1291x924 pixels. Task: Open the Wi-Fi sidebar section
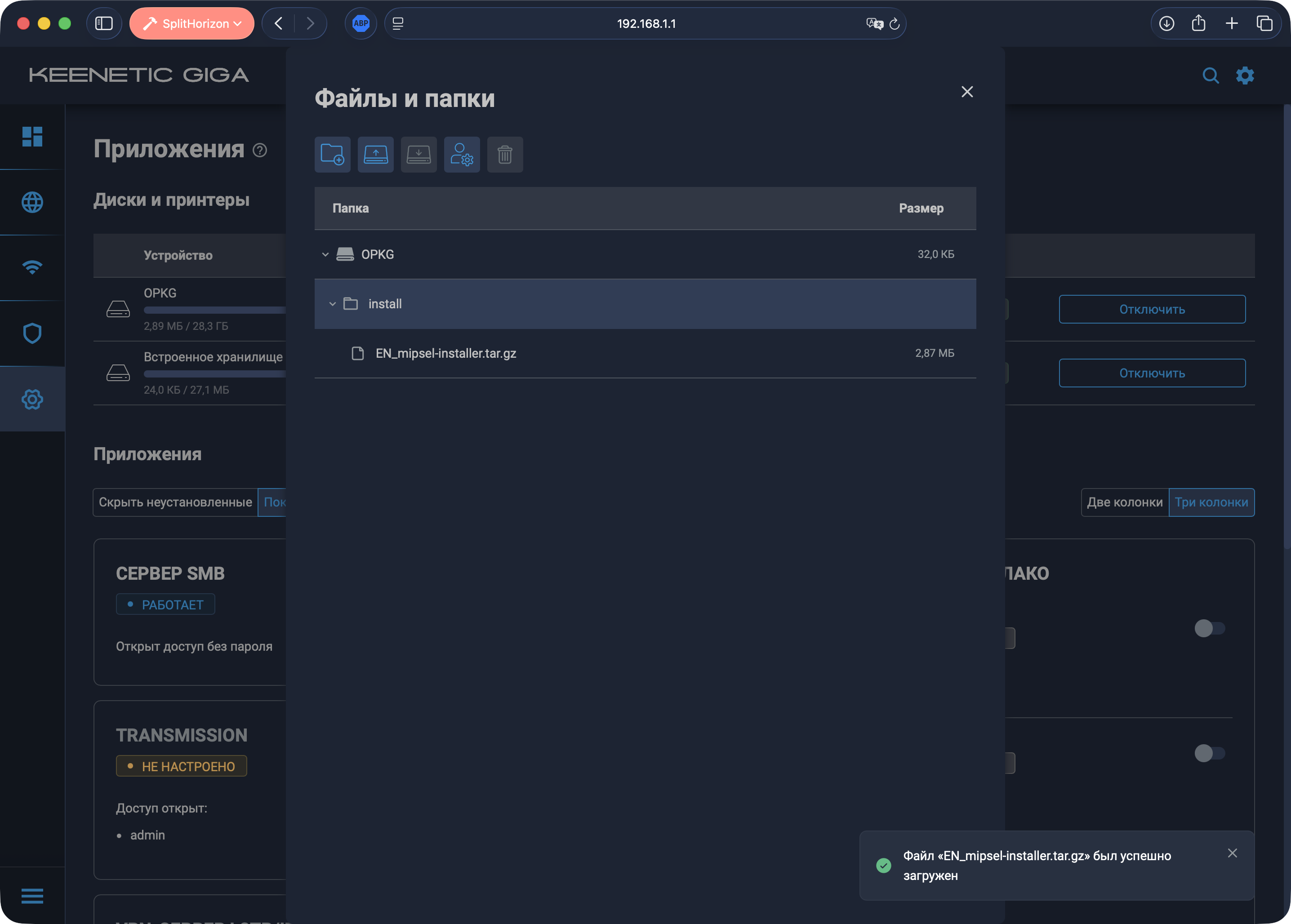32,267
